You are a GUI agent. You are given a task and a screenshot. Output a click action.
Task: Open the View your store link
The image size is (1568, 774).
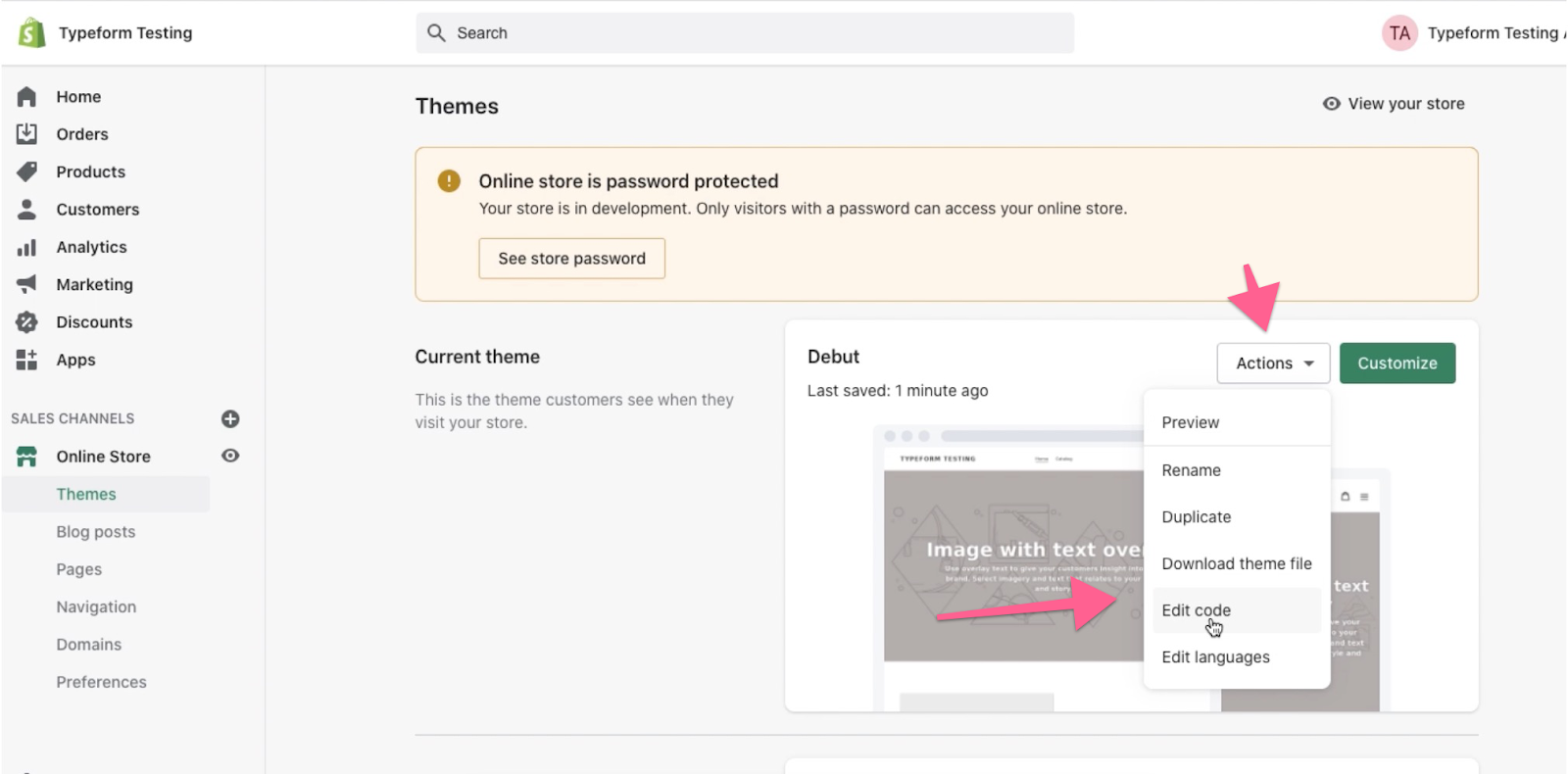point(1394,104)
